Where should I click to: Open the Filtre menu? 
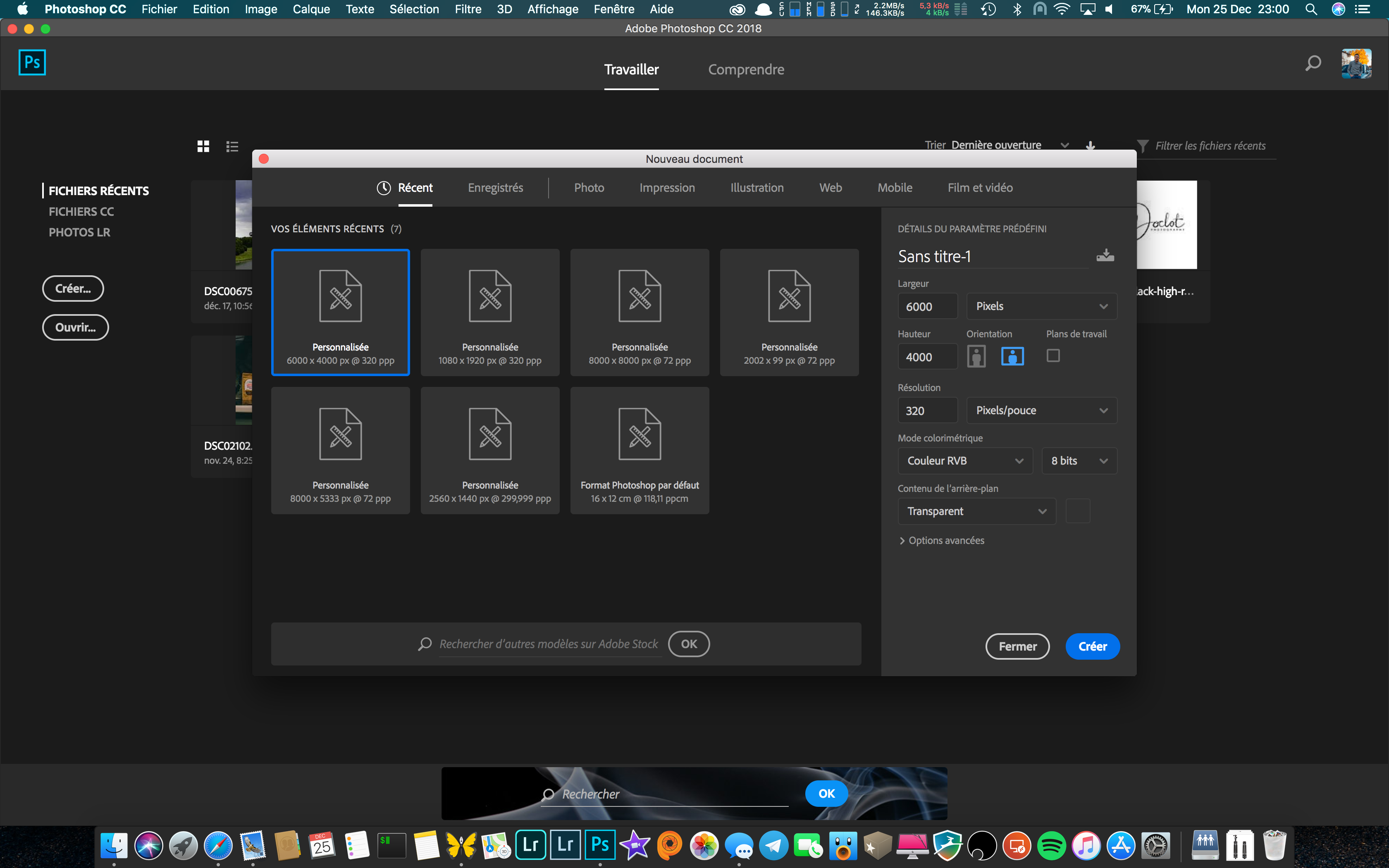(x=468, y=9)
